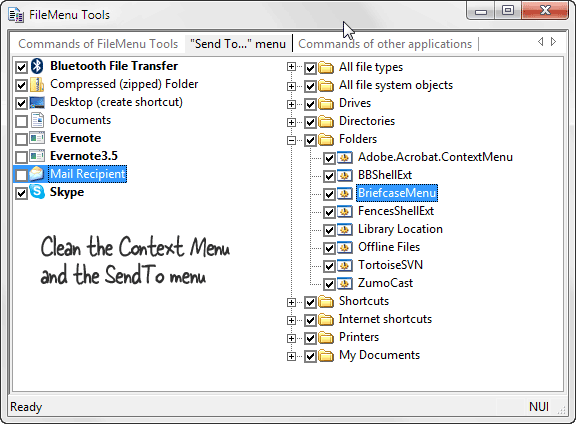
Task: Click the Mail Recipient envelope icon
Action: pyautogui.click(x=37, y=174)
